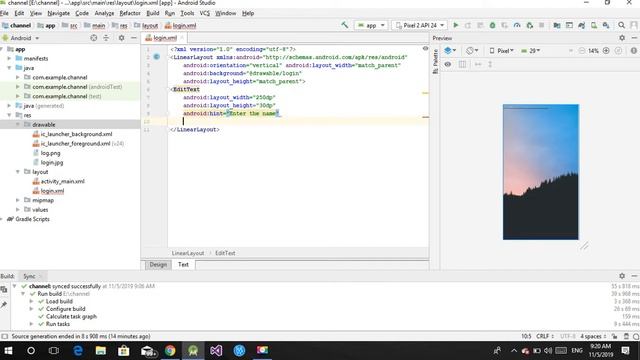Expand the Load build node

point(31,301)
